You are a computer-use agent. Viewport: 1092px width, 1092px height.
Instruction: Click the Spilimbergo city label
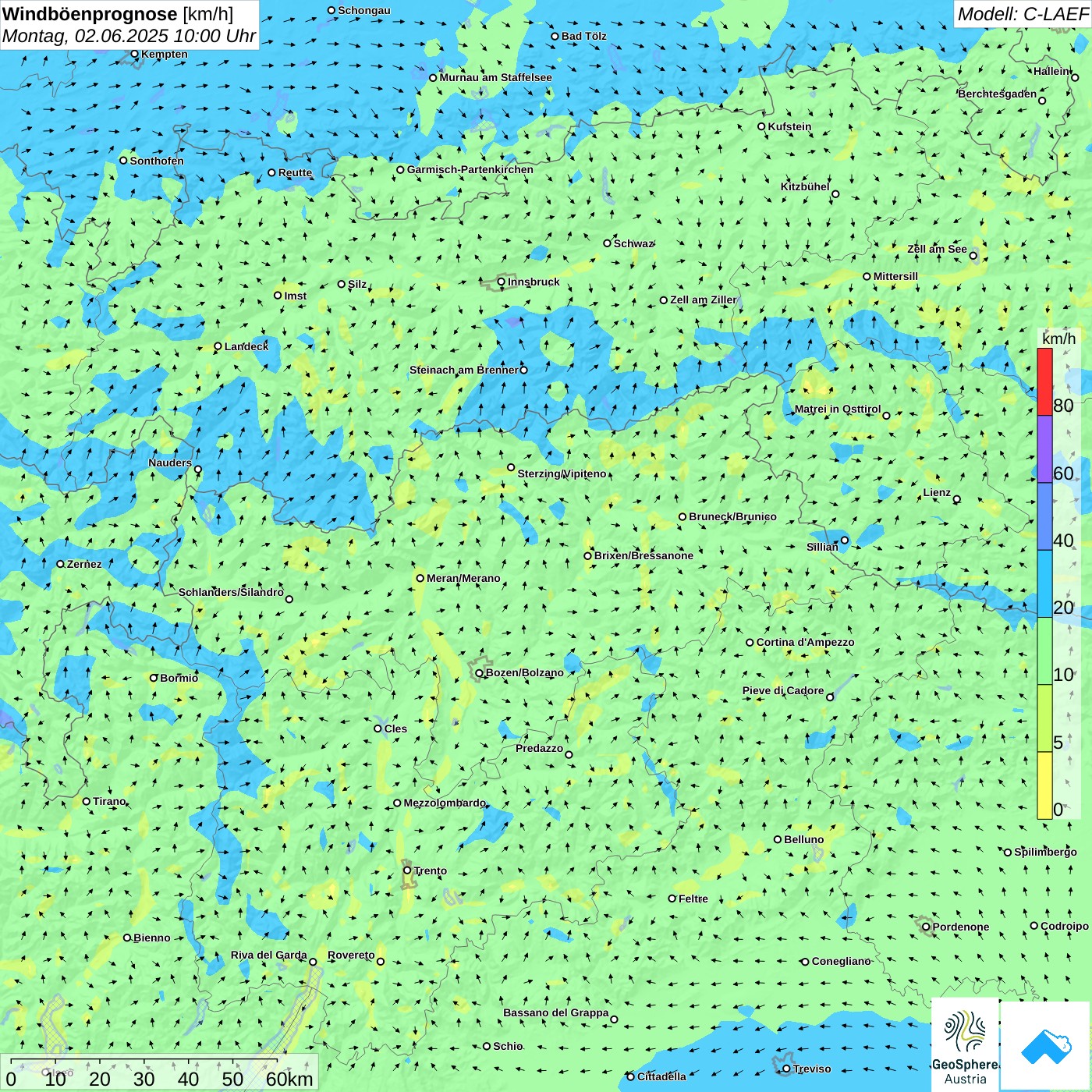1045,852
